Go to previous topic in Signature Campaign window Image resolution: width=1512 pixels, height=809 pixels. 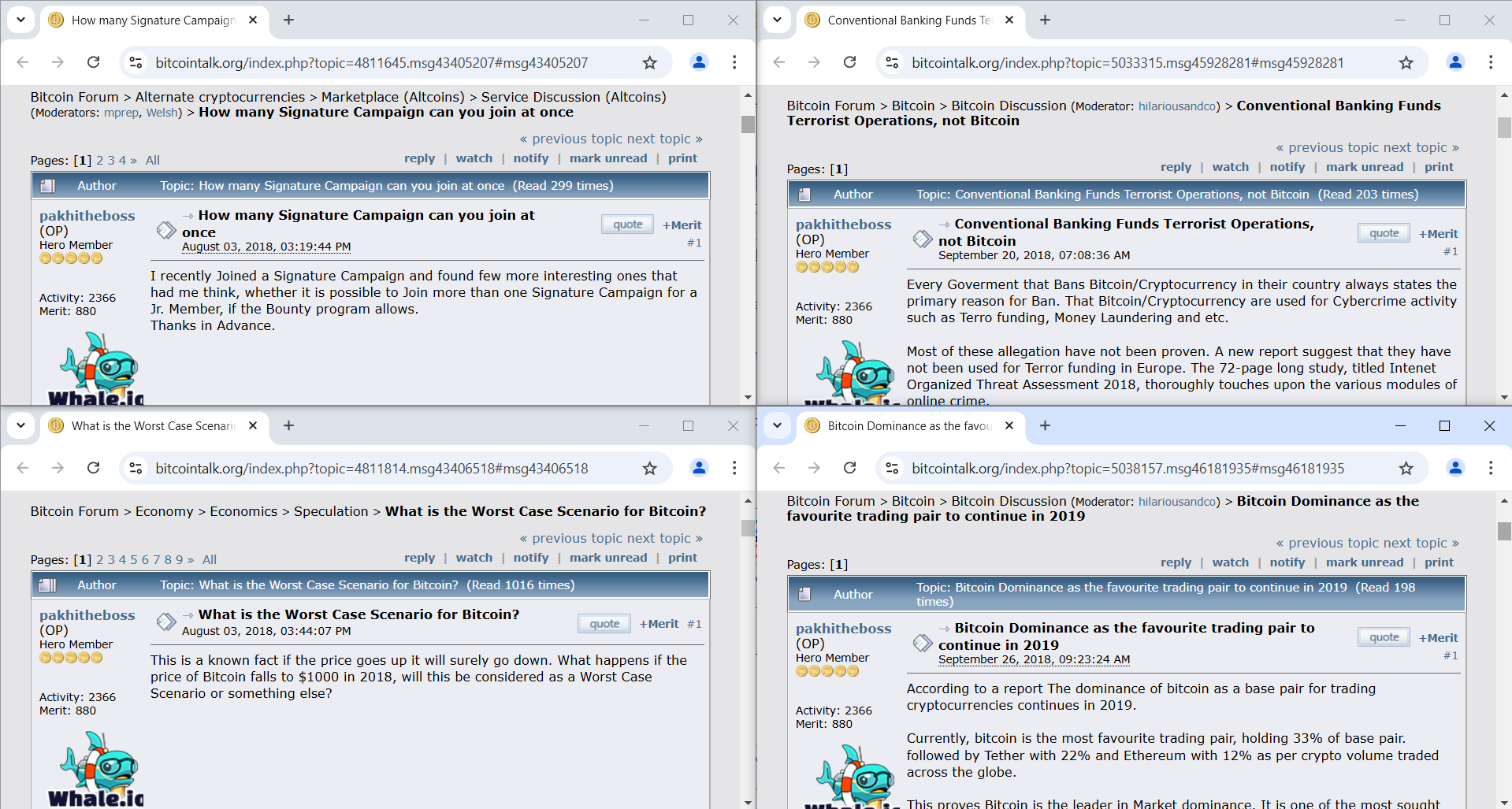coord(570,139)
